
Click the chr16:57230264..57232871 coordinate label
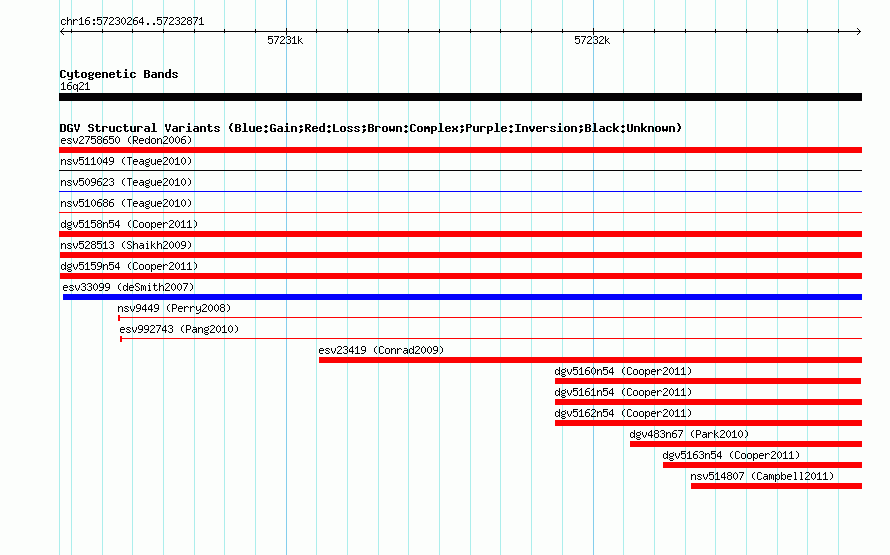click(x=132, y=21)
